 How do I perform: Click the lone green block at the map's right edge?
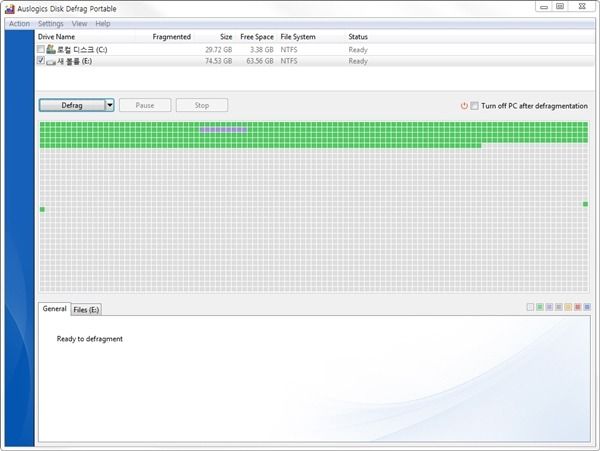point(585,204)
